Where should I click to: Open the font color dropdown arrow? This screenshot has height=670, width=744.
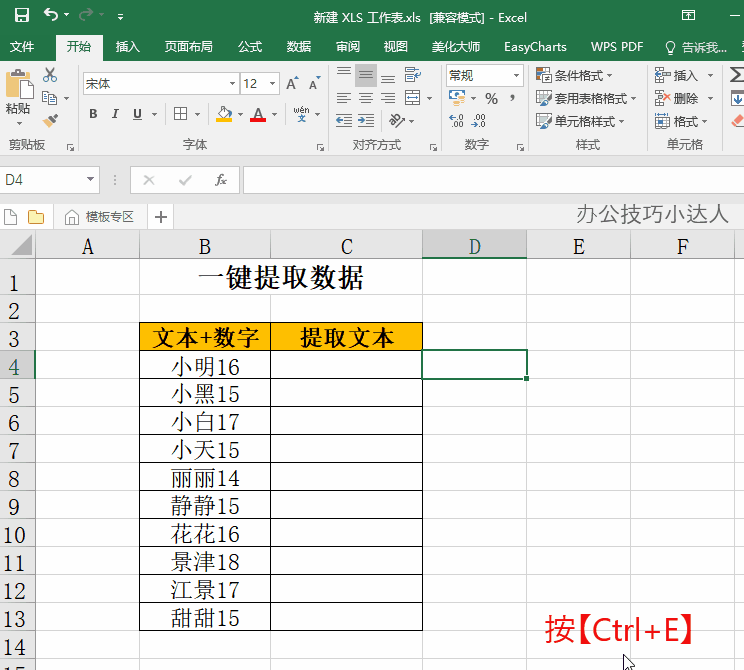pyautogui.click(x=274, y=114)
